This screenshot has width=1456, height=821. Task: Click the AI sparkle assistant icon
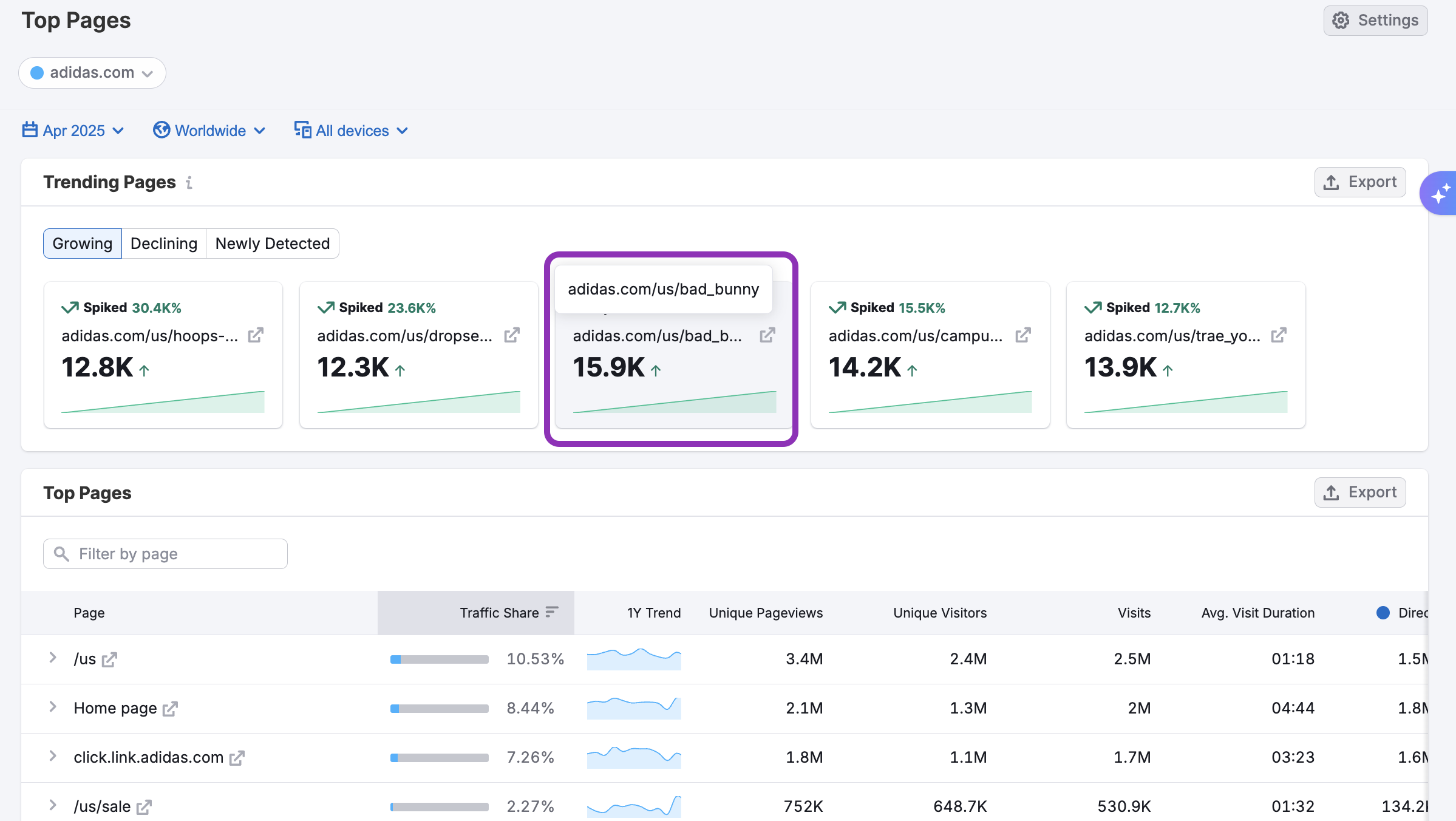point(1440,194)
